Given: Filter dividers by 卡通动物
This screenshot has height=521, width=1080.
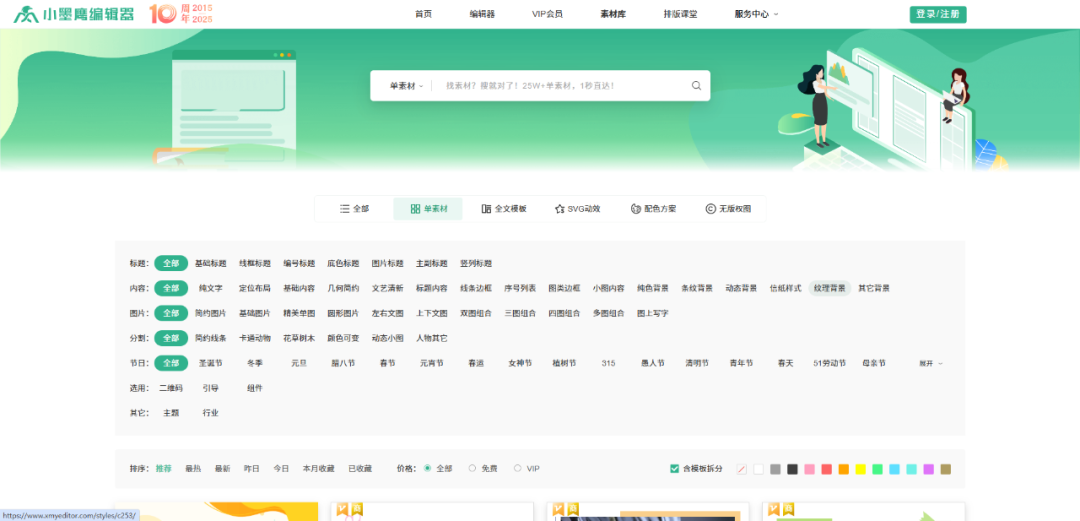Looking at the screenshot, I should point(255,338).
